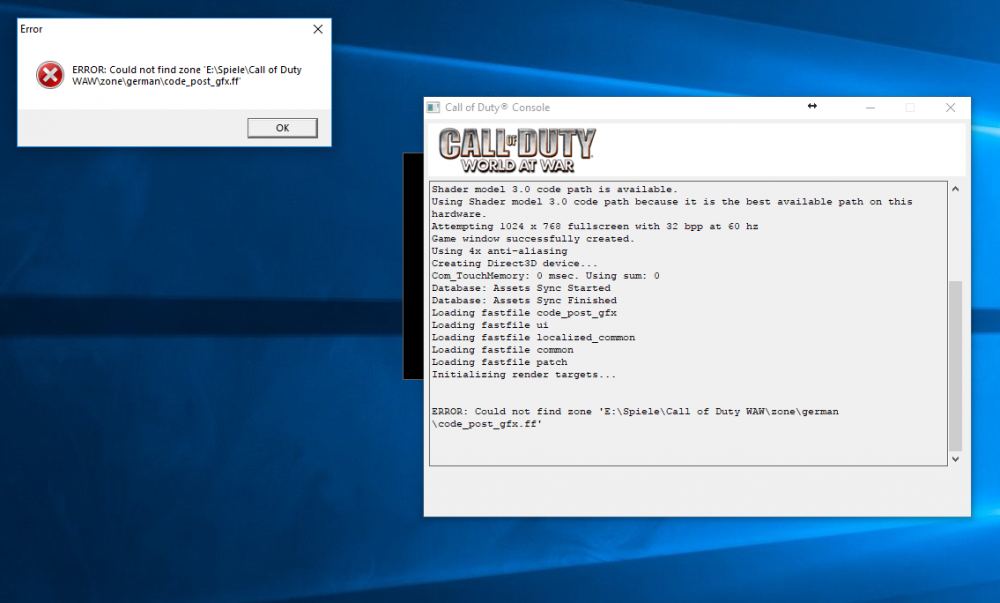This screenshot has width=1000, height=603.
Task: Close the Error dialog with X
Action: click(x=318, y=29)
